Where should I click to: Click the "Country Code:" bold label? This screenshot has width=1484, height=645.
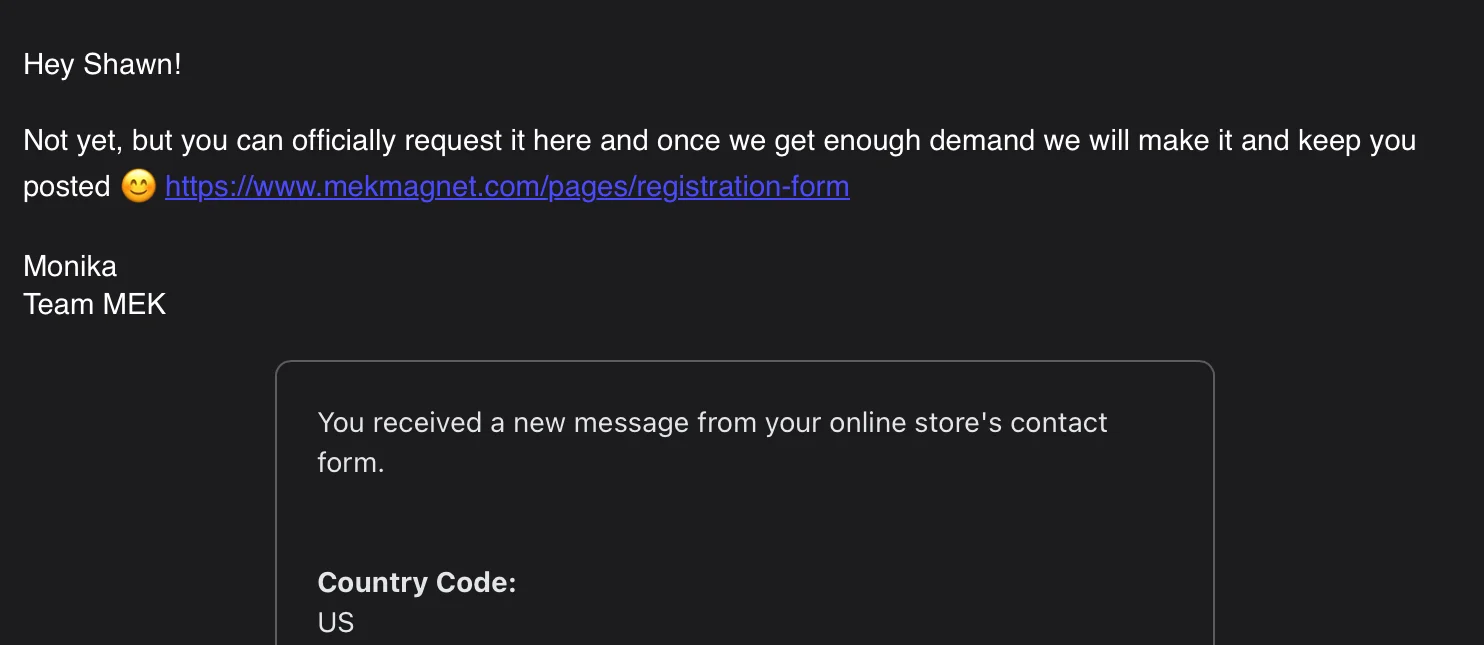tap(417, 582)
